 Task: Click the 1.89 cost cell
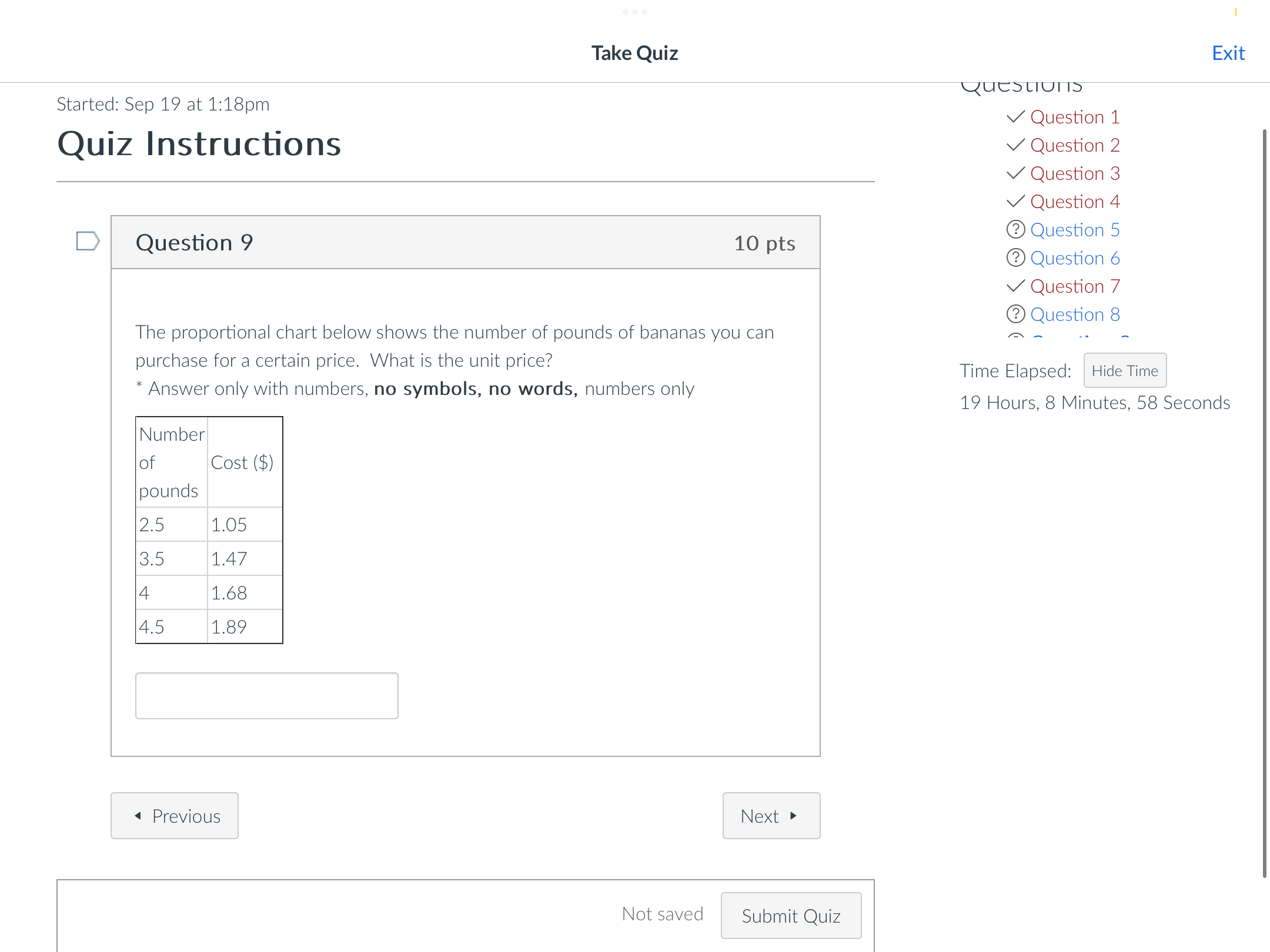coord(245,626)
